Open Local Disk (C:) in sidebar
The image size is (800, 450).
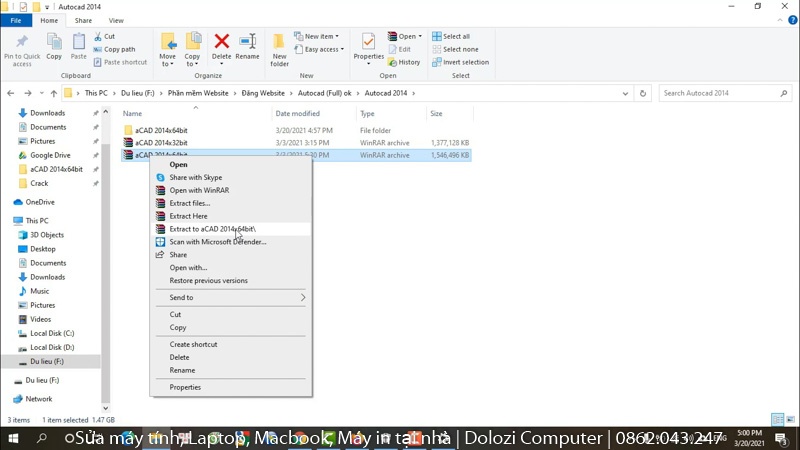point(52,333)
